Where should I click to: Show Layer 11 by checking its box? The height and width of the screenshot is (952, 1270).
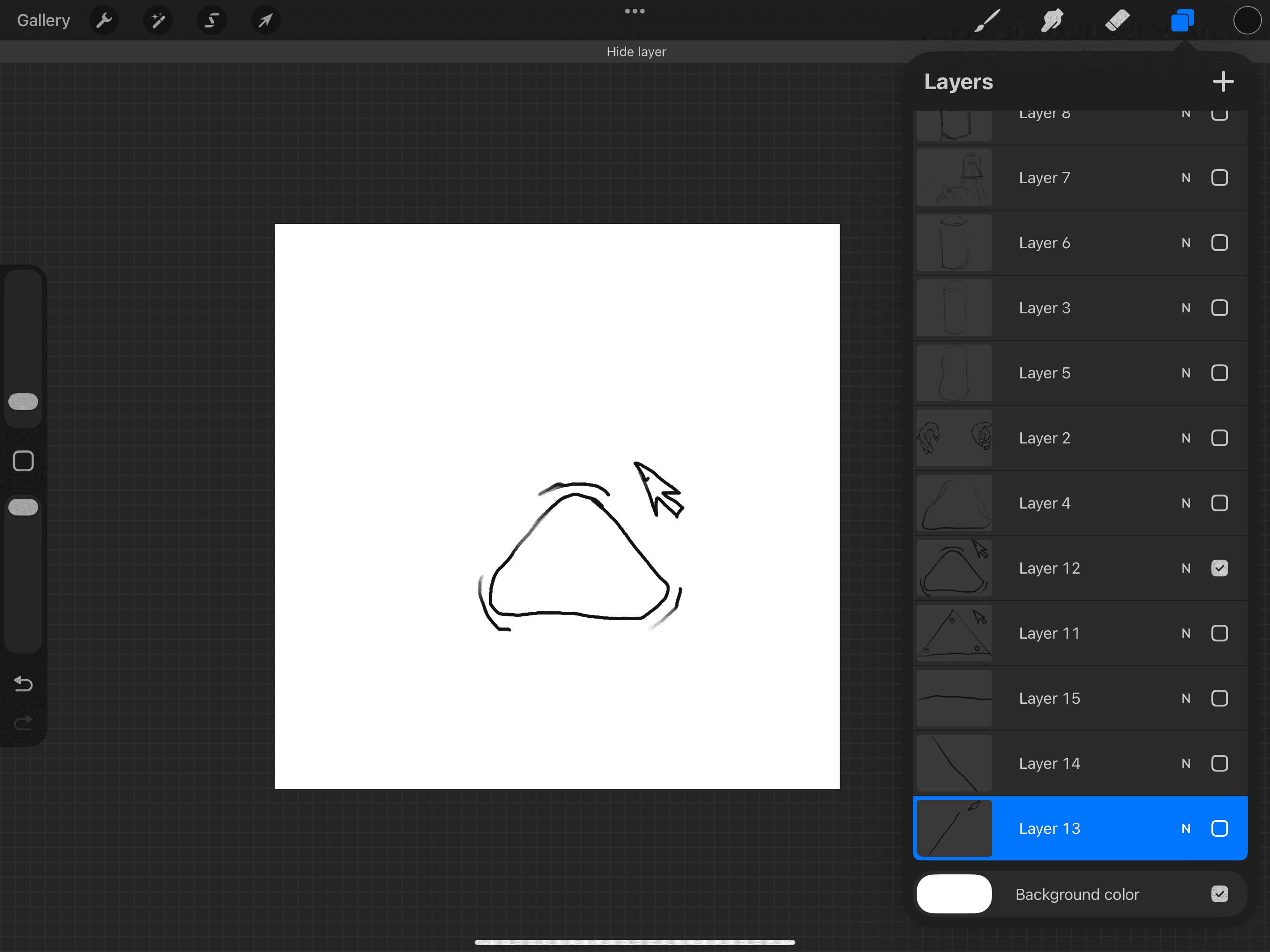(1219, 633)
